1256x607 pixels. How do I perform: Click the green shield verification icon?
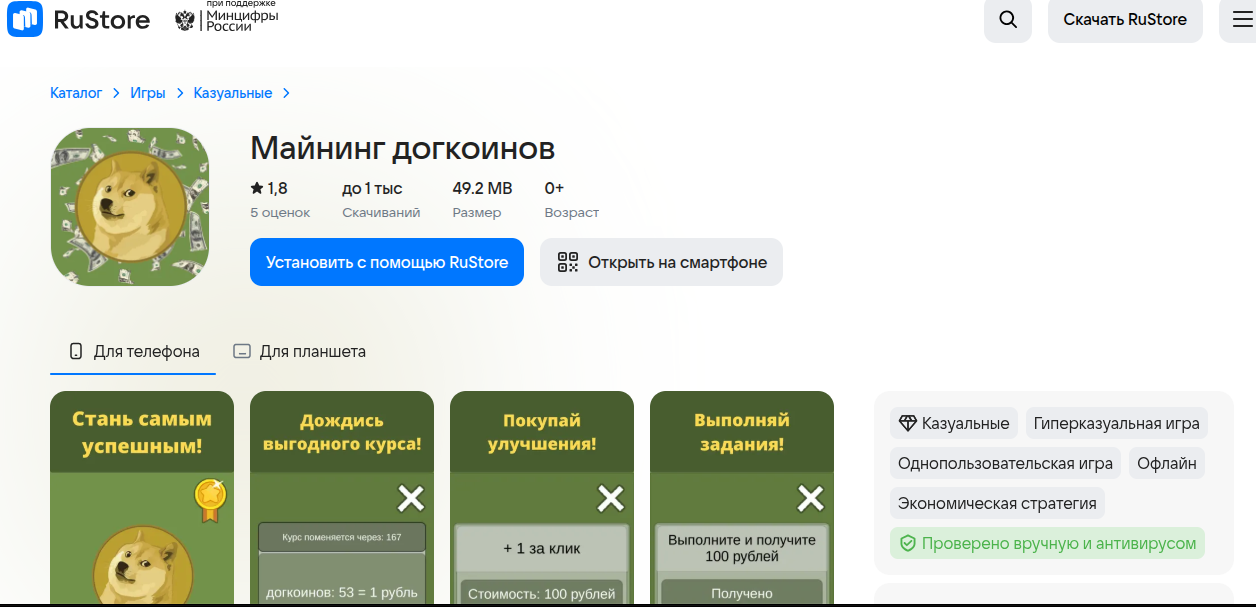click(908, 543)
